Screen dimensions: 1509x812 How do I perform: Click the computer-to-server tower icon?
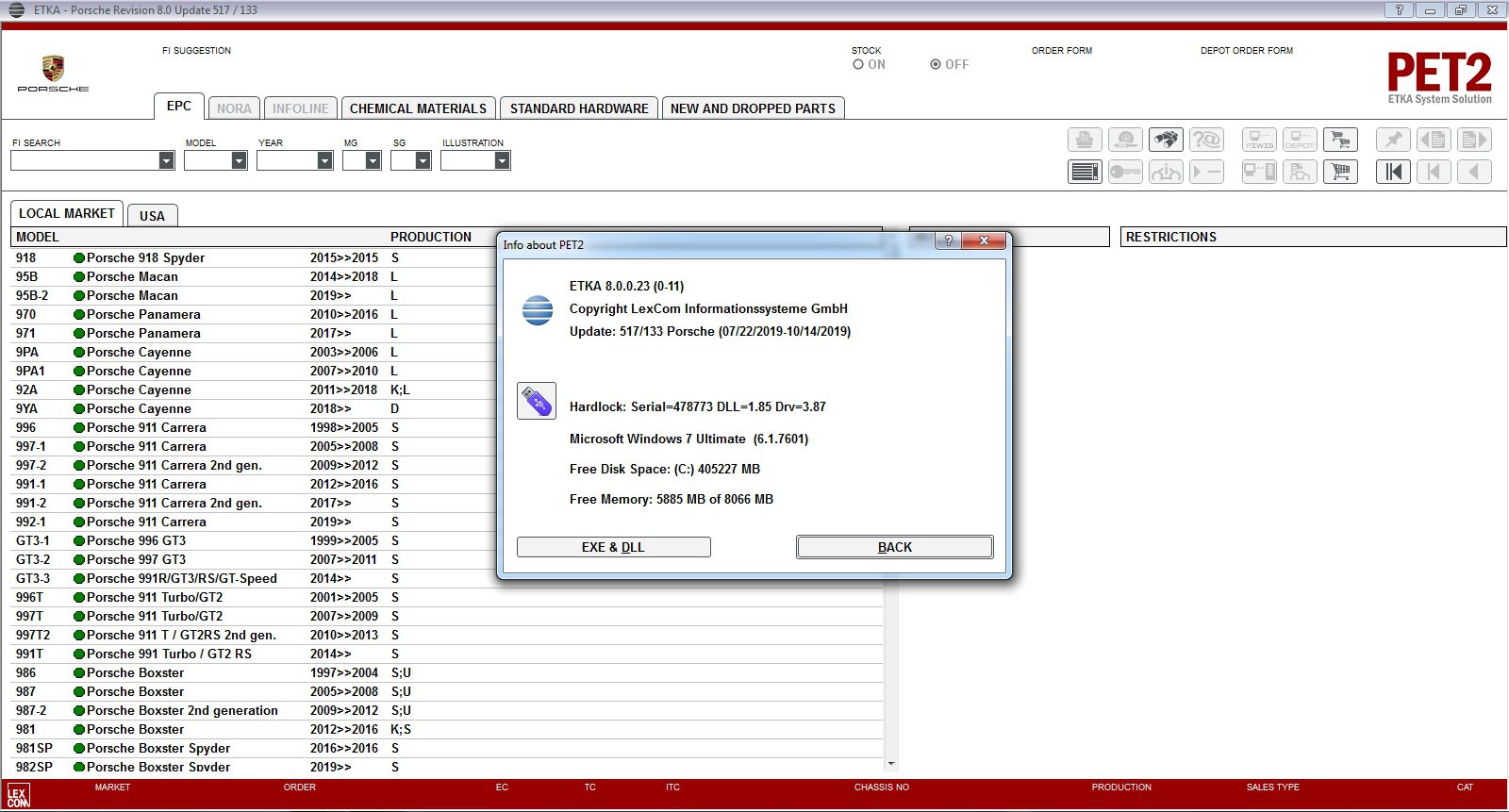point(1259,172)
